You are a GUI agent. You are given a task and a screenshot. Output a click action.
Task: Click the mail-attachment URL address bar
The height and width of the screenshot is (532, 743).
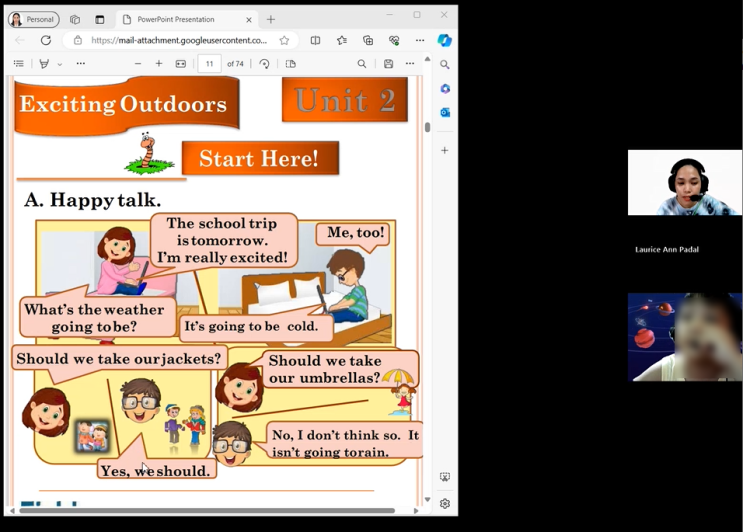tap(179, 40)
